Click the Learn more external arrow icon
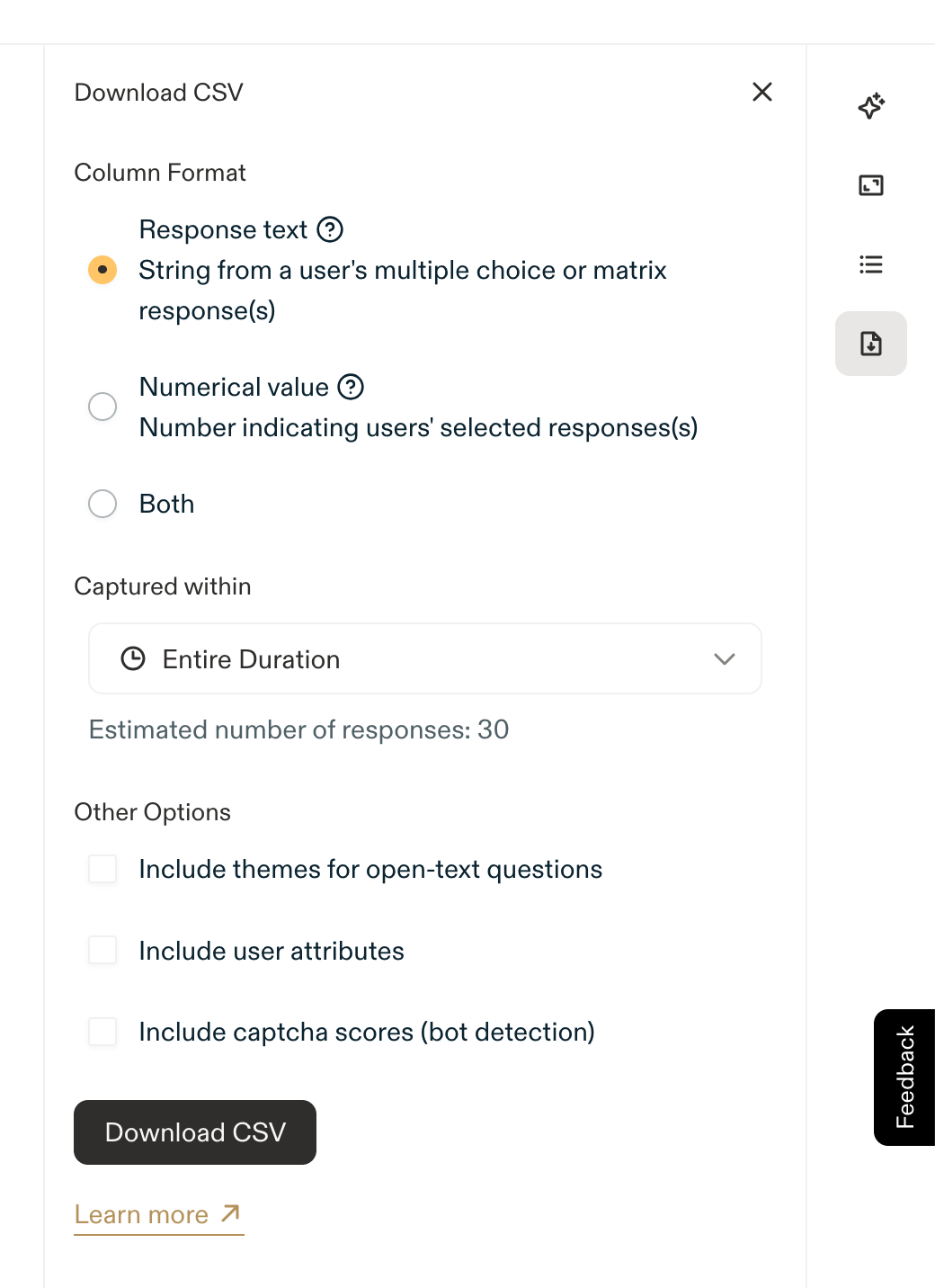The image size is (935, 1288). click(231, 1213)
